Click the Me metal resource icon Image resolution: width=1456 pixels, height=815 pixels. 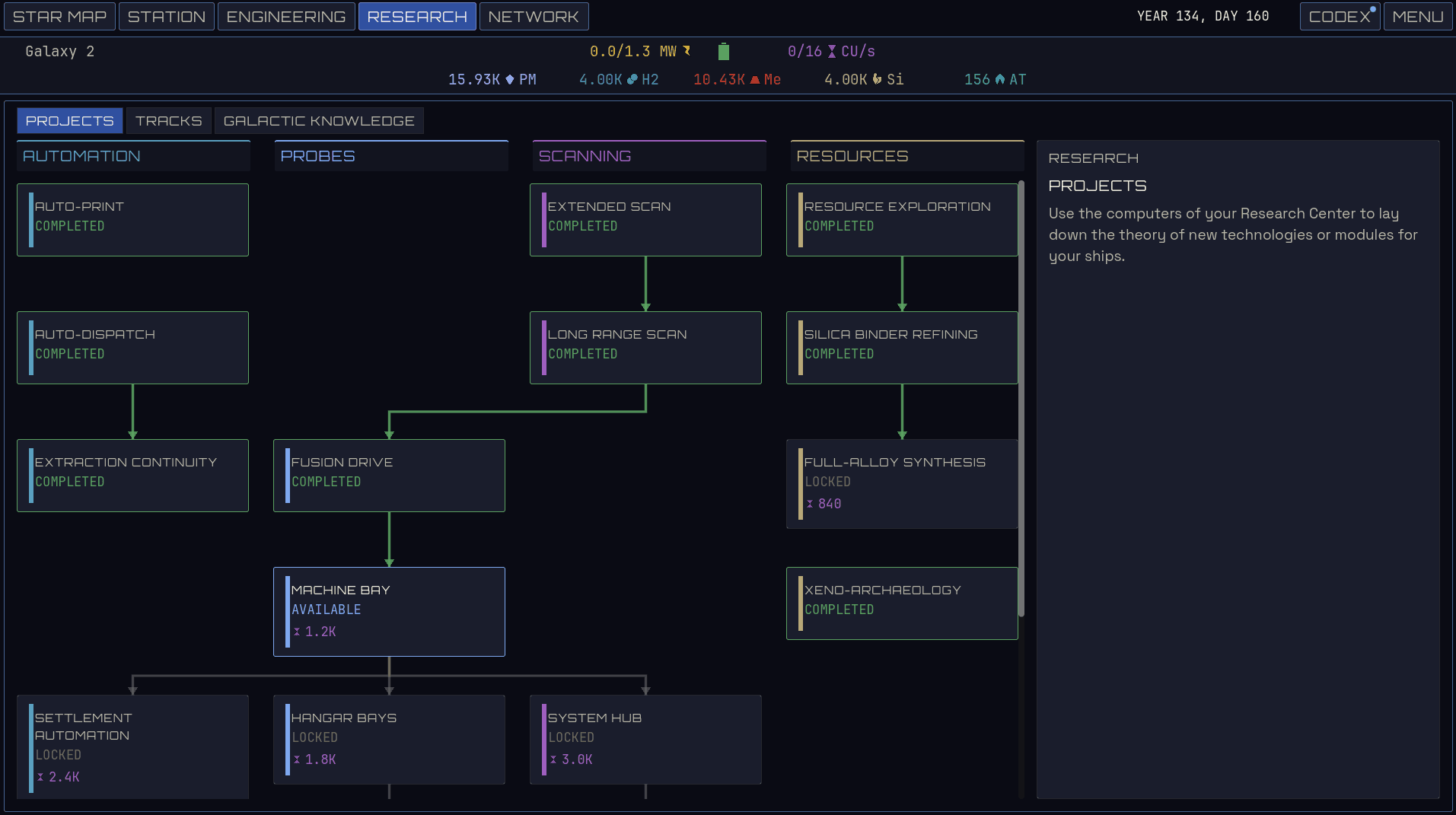pos(755,79)
